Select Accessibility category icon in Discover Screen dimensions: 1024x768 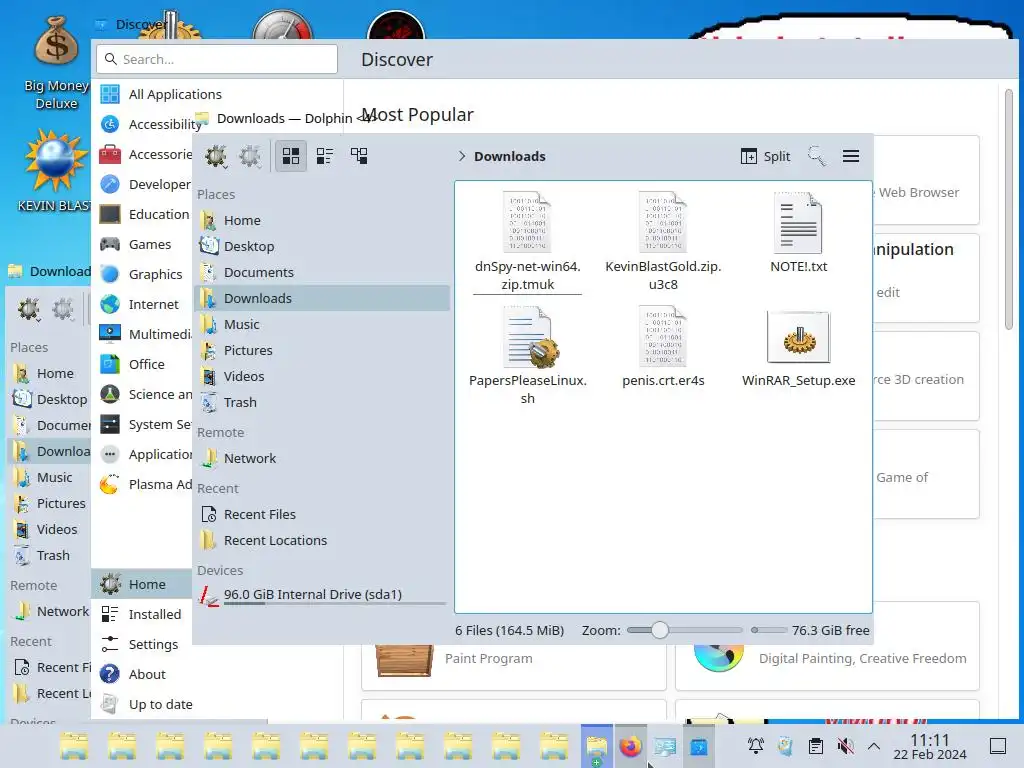(110, 124)
